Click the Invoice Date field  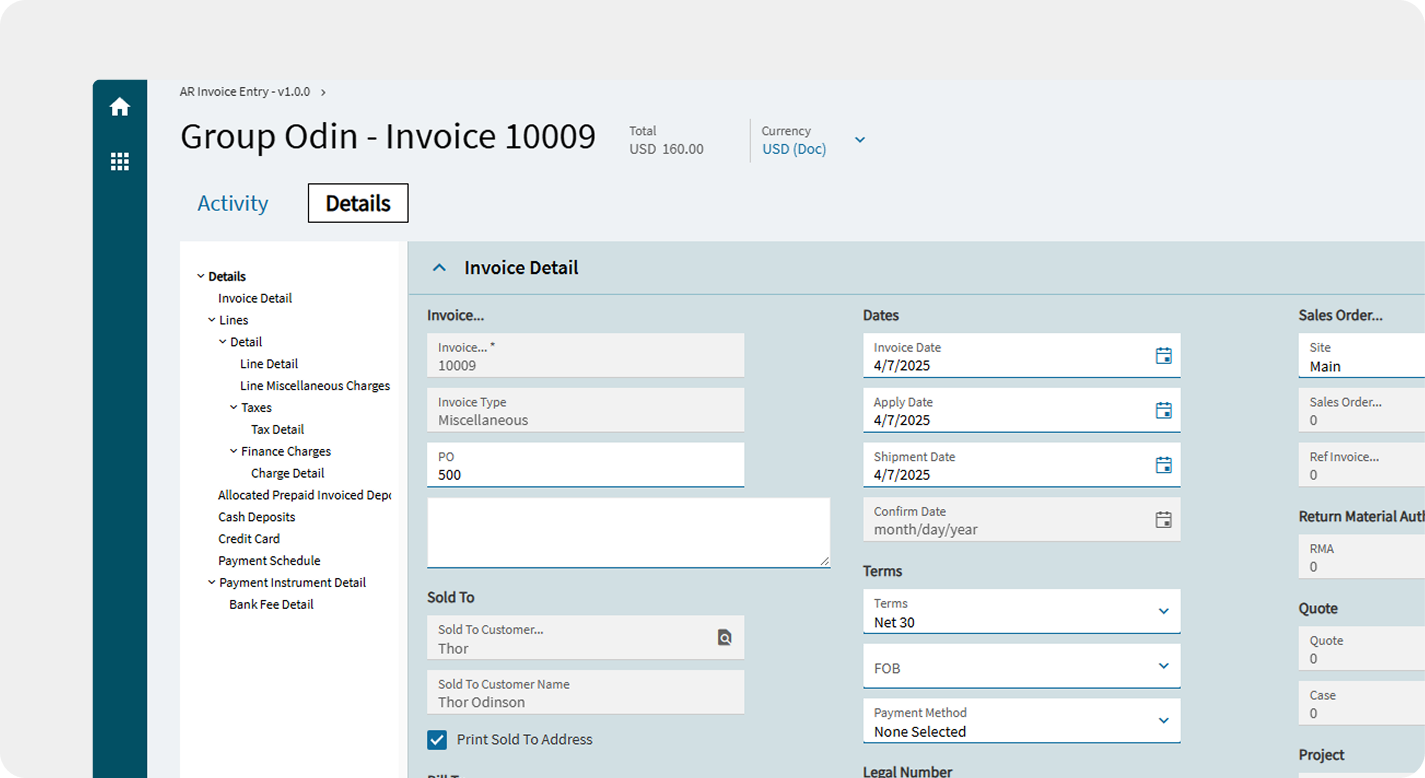(1021, 356)
